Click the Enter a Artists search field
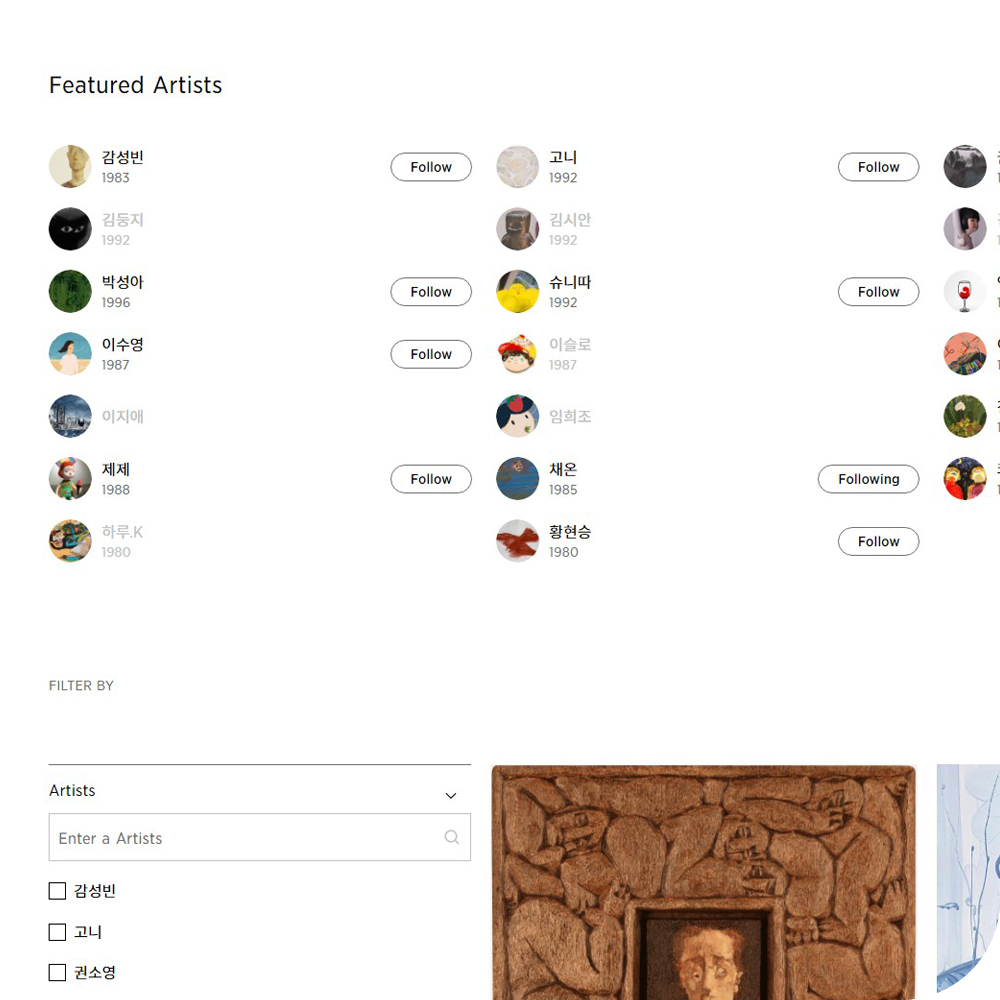 [x=260, y=837]
